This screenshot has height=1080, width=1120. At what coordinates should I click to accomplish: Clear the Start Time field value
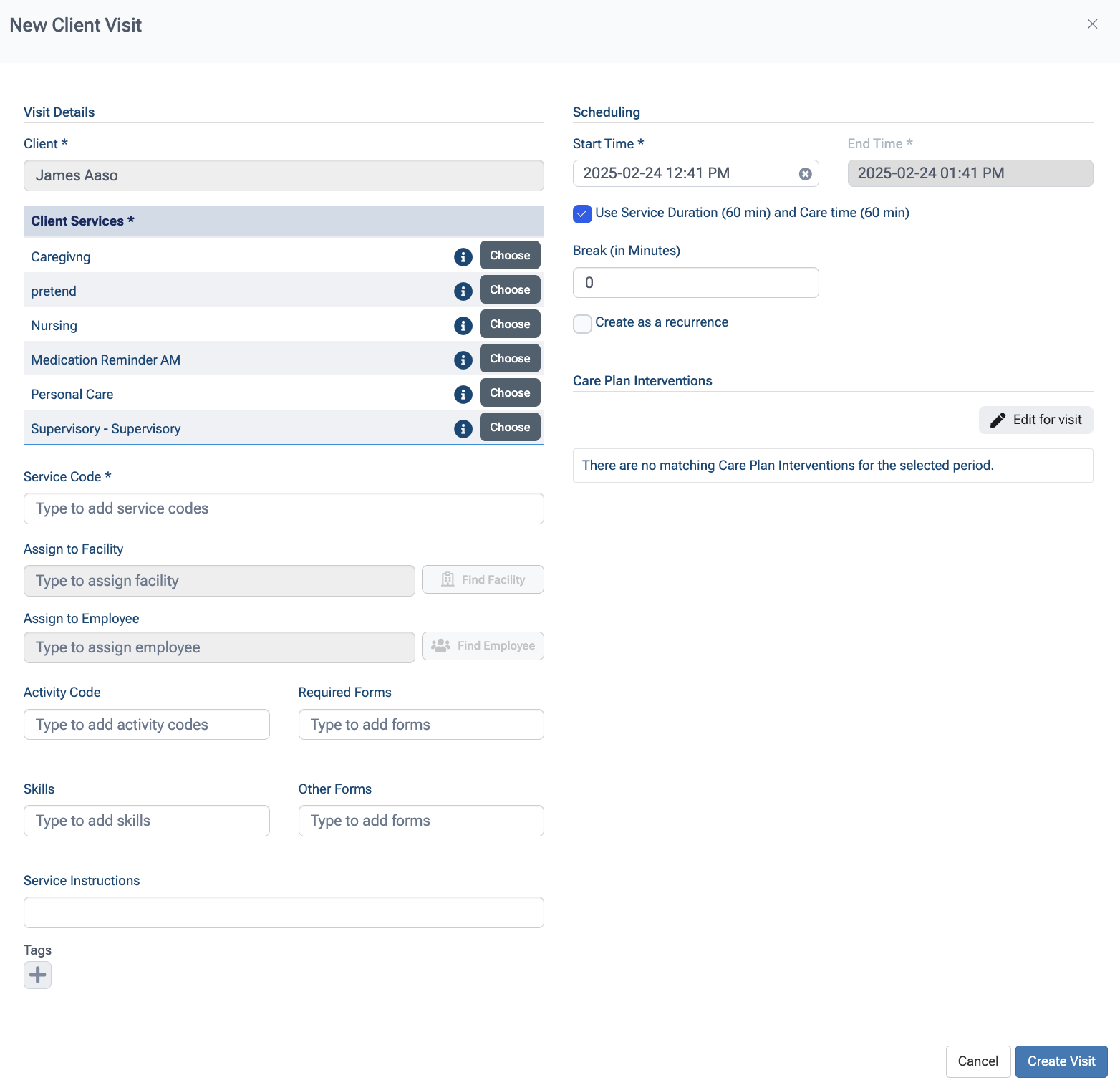[805, 174]
